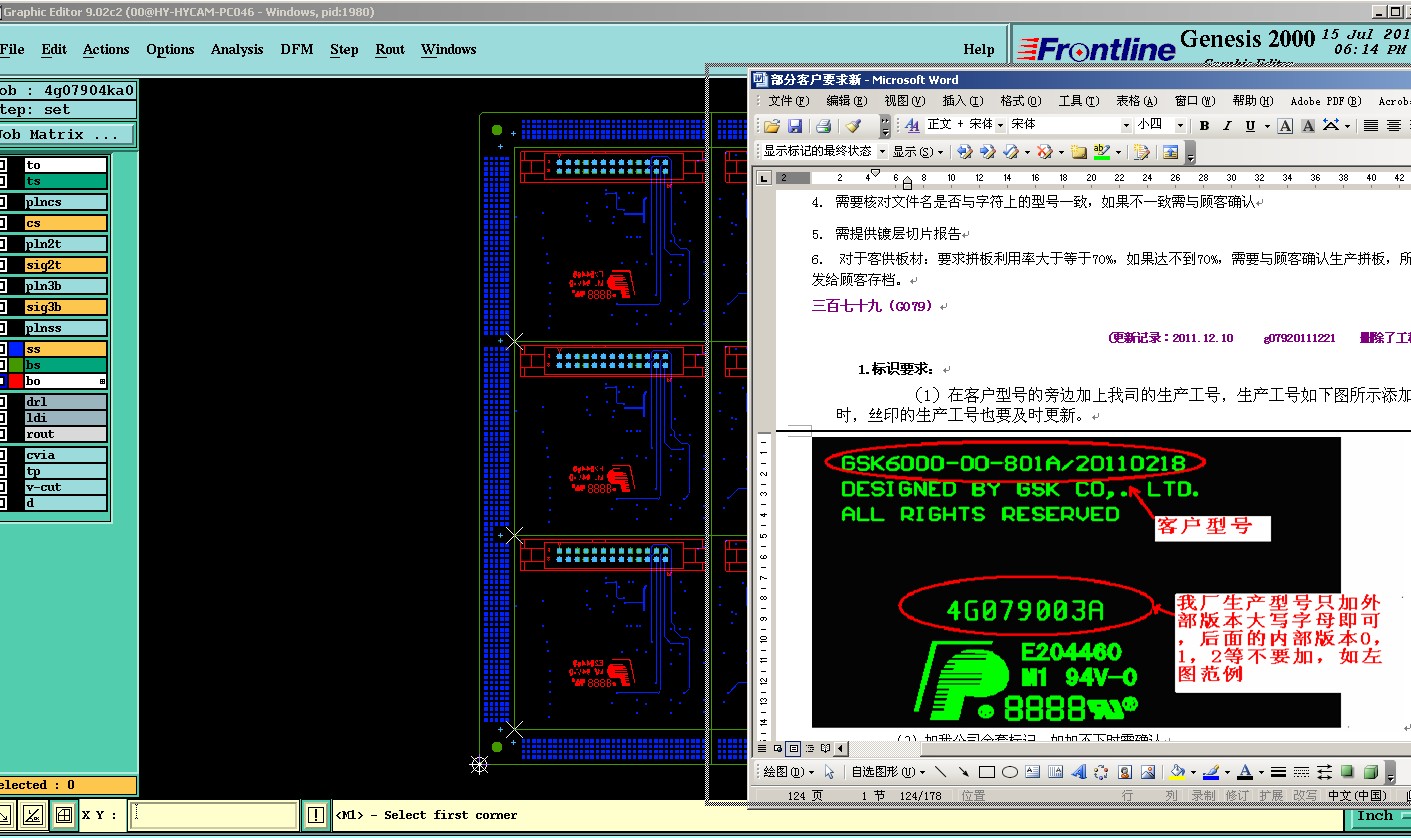Select the Rectangle drawing tool
The width and height of the screenshot is (1411, 838).
coord(987,772)
